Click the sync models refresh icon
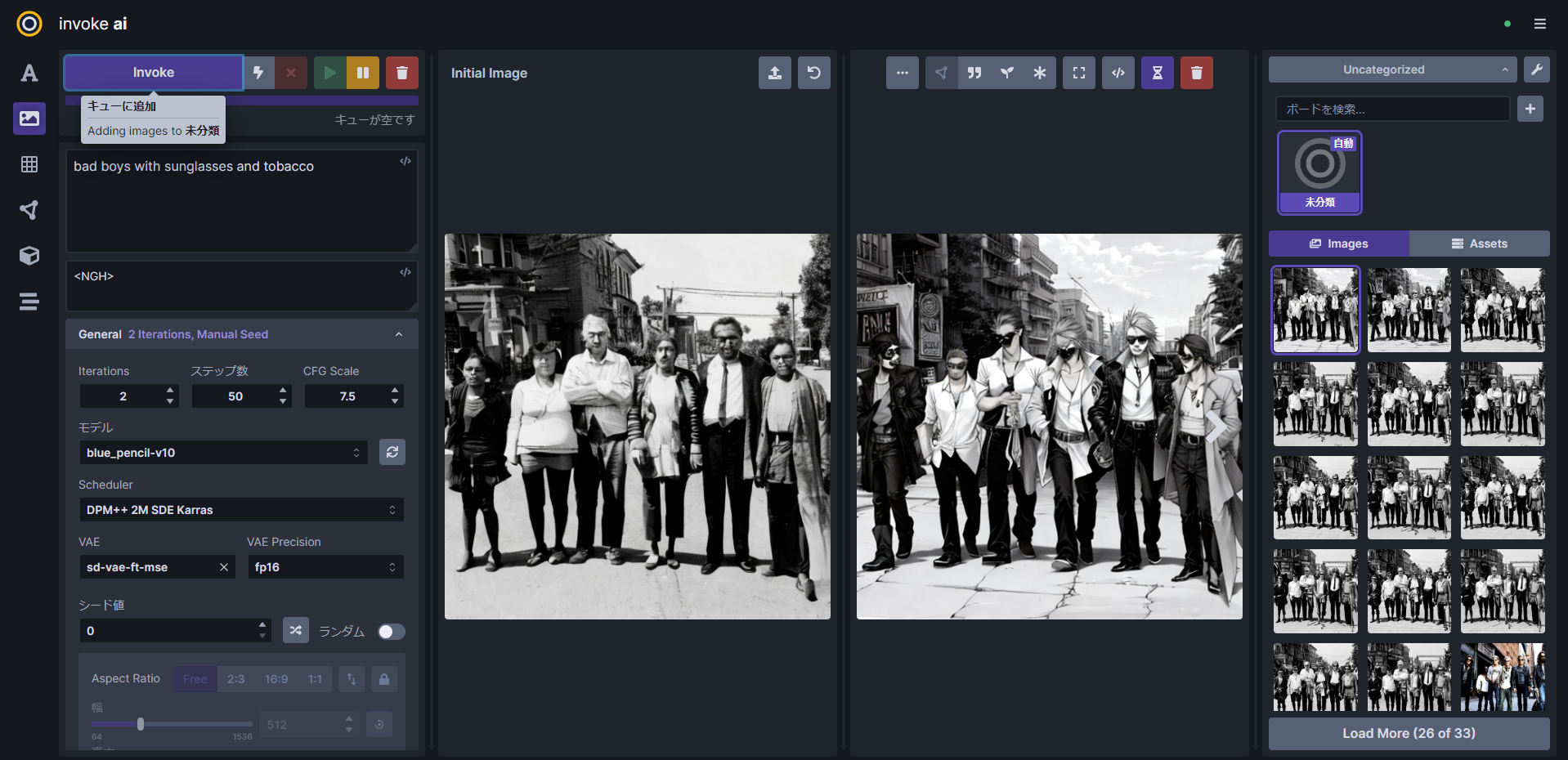1568x760 pixels. coord(392,452)
